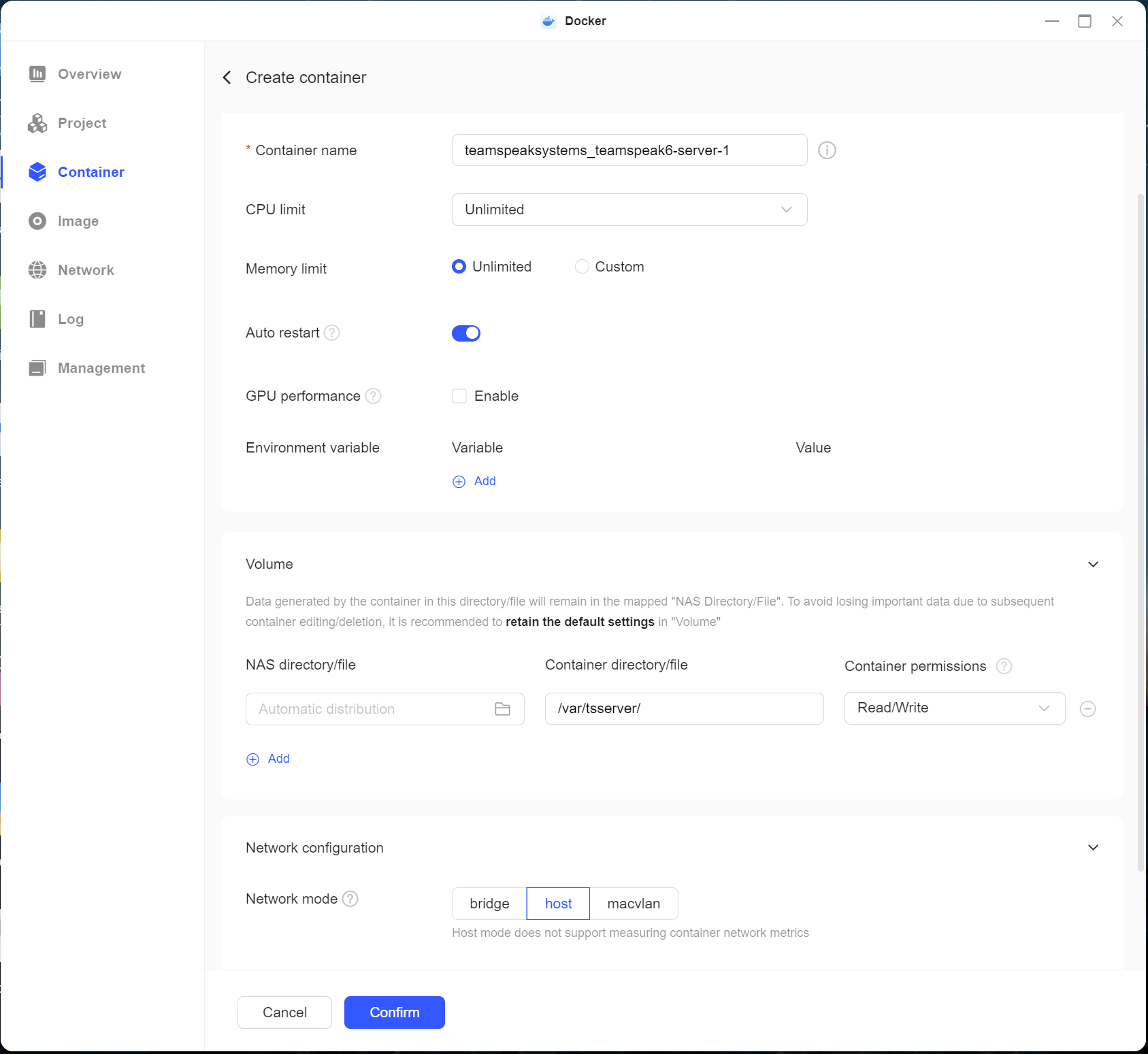Click the vertical scrollbar on the right
Screen dimensions: 1148x1054
click(x=1141, y=531)
